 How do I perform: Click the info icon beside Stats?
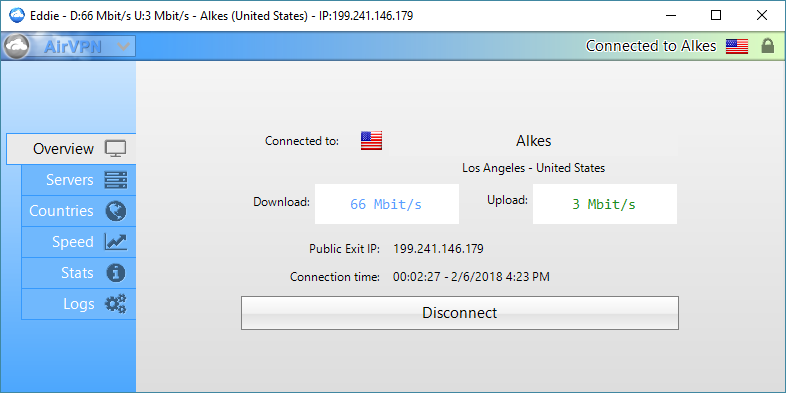(116, 273)
